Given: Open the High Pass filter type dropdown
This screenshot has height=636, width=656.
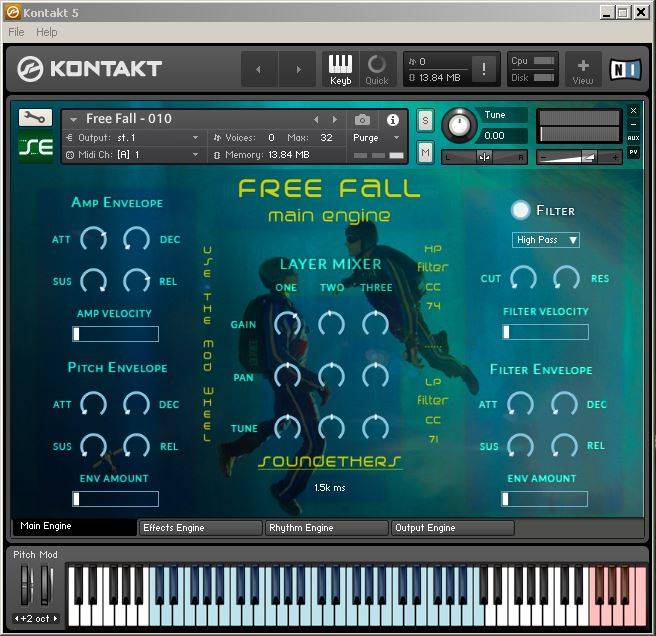Looking at the screenshot, I should coord(546,240).
